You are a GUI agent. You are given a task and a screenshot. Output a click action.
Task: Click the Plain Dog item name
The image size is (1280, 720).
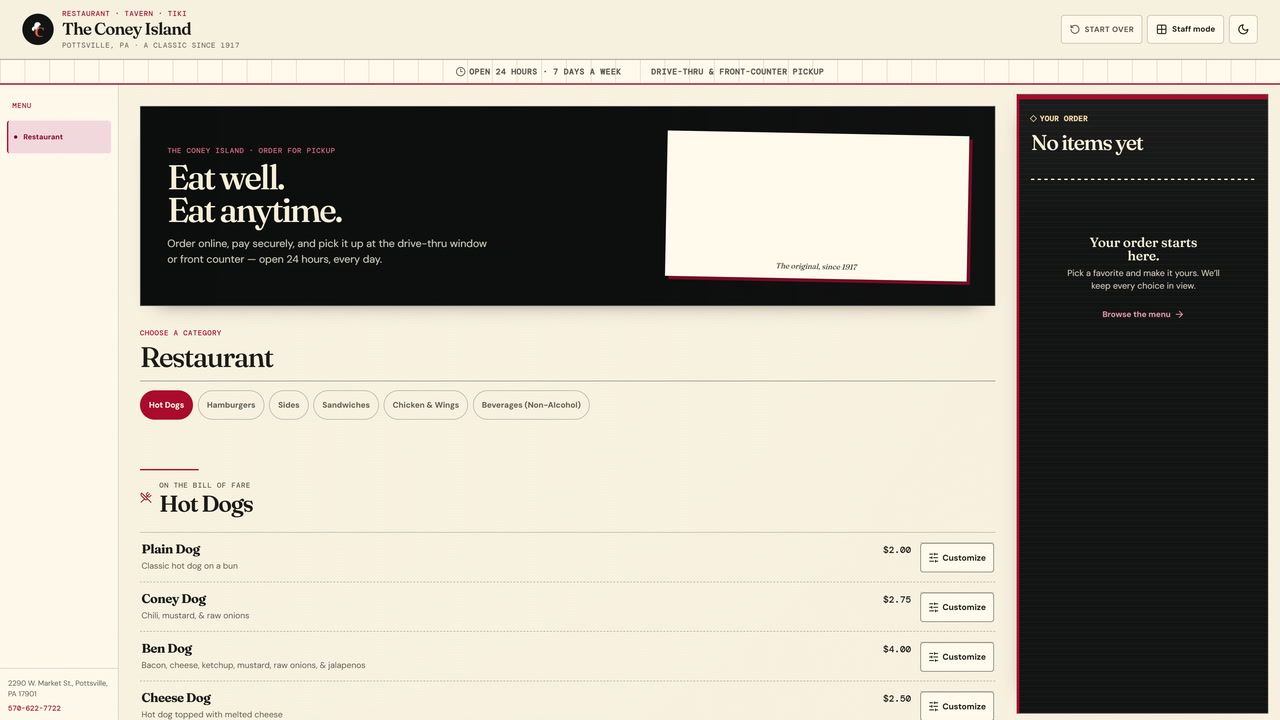tap(171, 549)
